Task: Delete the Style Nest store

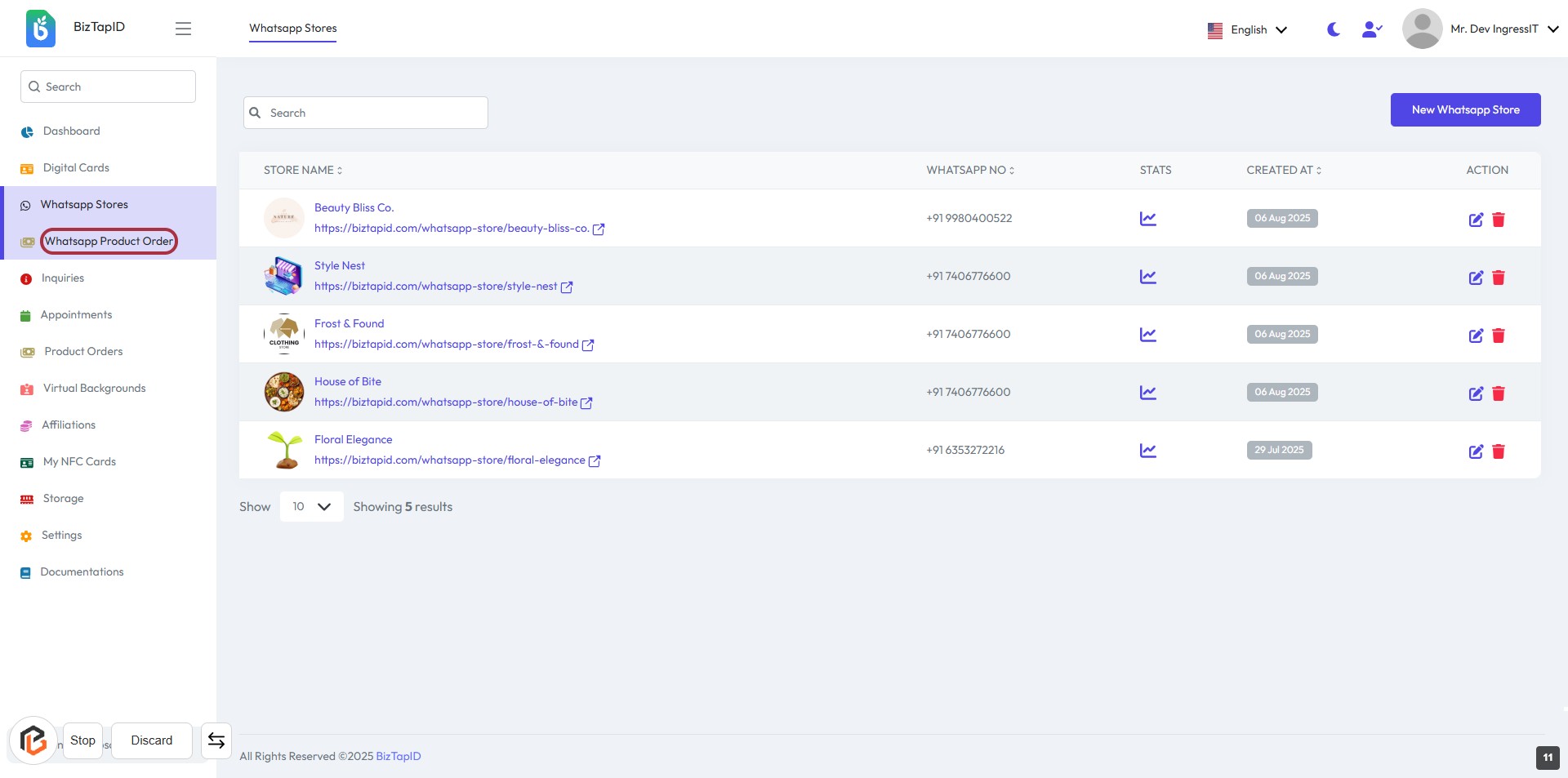Action: tap(1499, 278)
